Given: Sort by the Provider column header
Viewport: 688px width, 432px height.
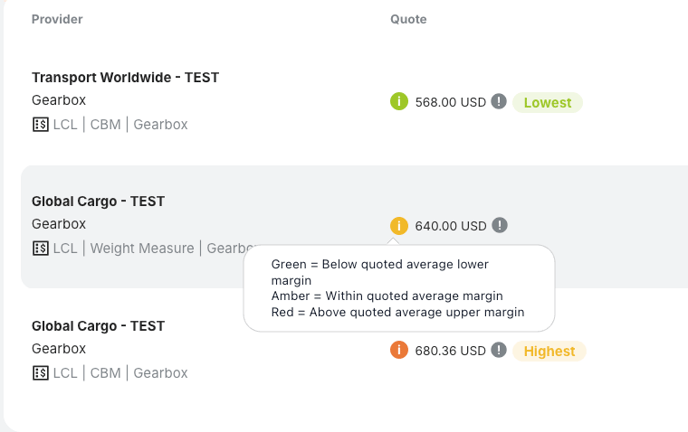Looking at the screenshot, I should pos(57,19).
